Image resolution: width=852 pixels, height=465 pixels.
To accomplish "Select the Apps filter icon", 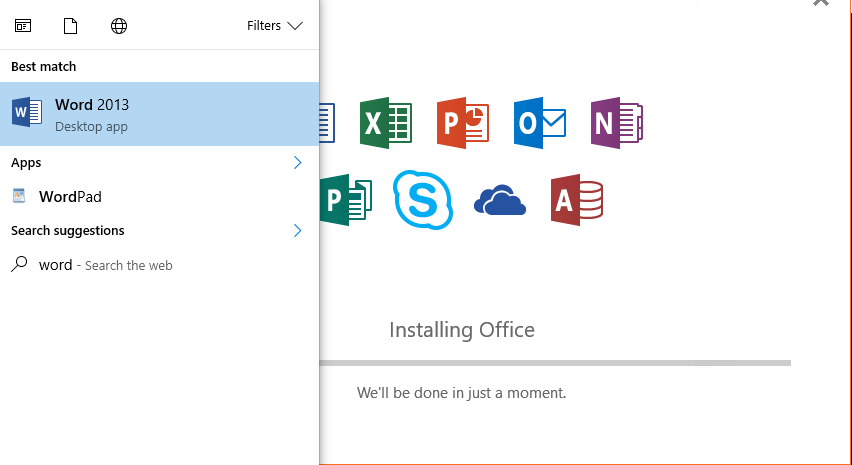I will click(23, 26).
